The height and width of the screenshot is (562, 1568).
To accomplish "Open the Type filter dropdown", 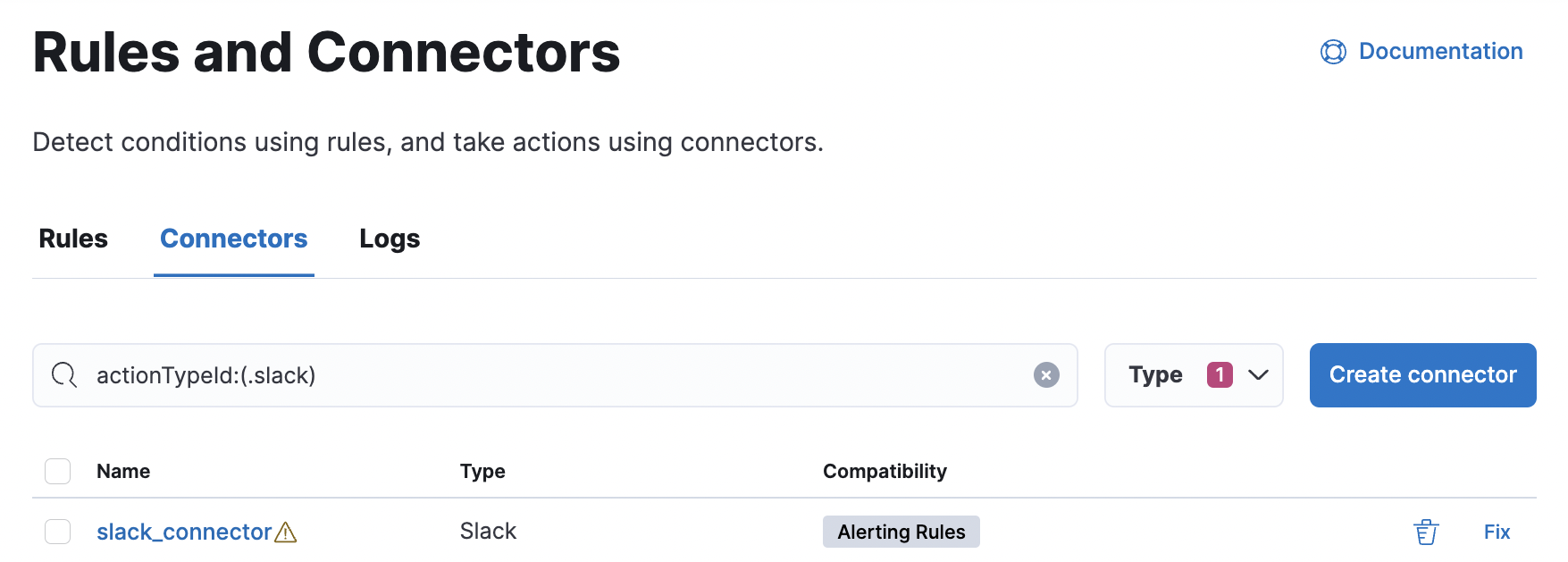I will [x=1194, y=375].
